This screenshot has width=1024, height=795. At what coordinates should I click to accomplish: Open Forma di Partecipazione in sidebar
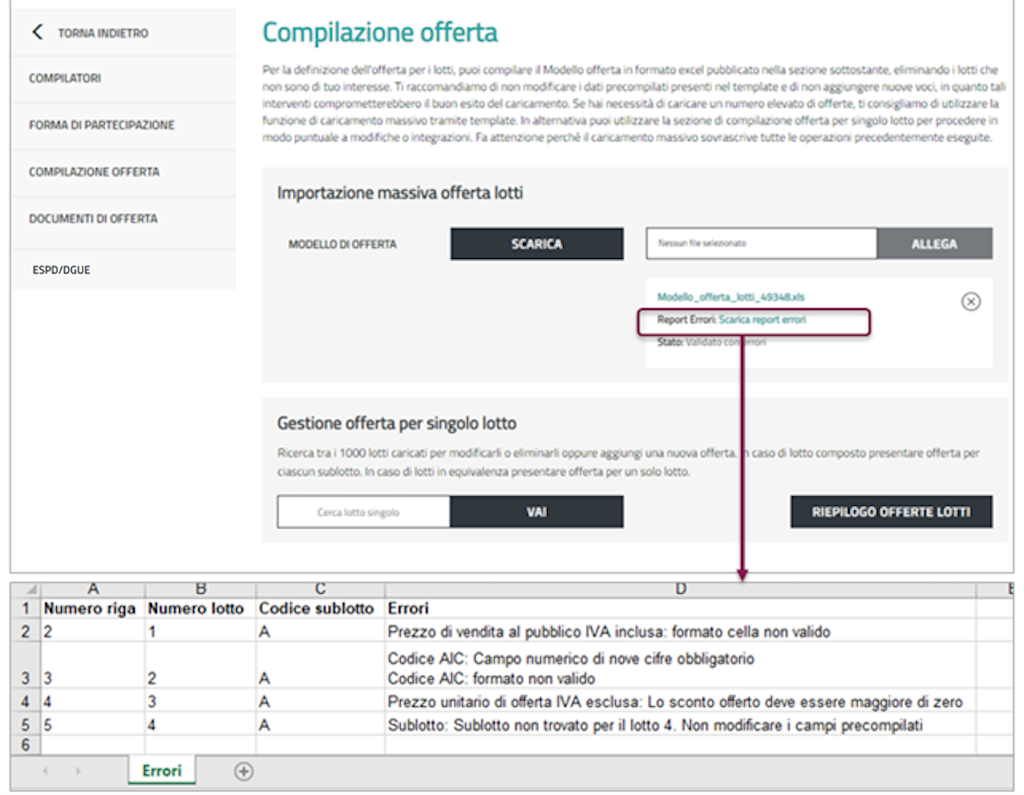coord(101,125)
